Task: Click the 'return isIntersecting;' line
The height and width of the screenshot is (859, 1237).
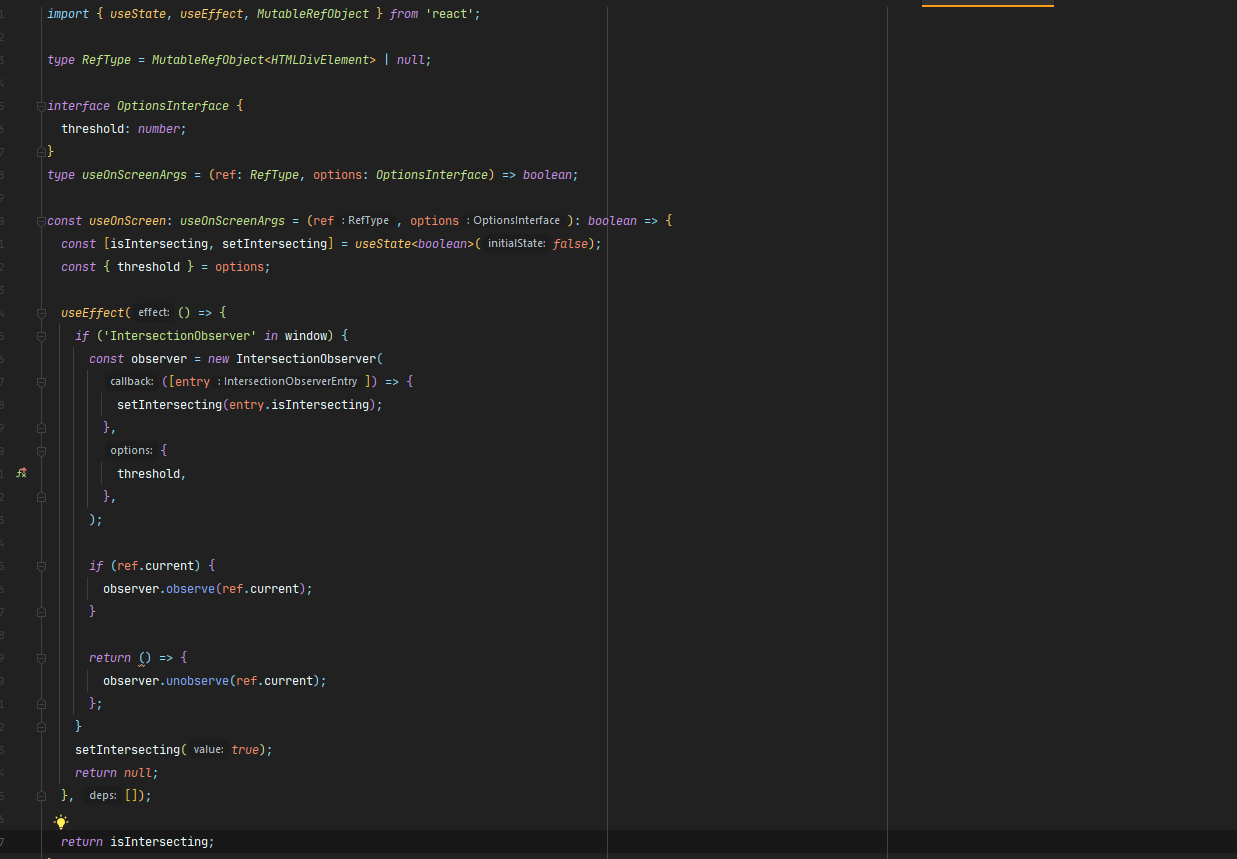Action: point(138,842)
